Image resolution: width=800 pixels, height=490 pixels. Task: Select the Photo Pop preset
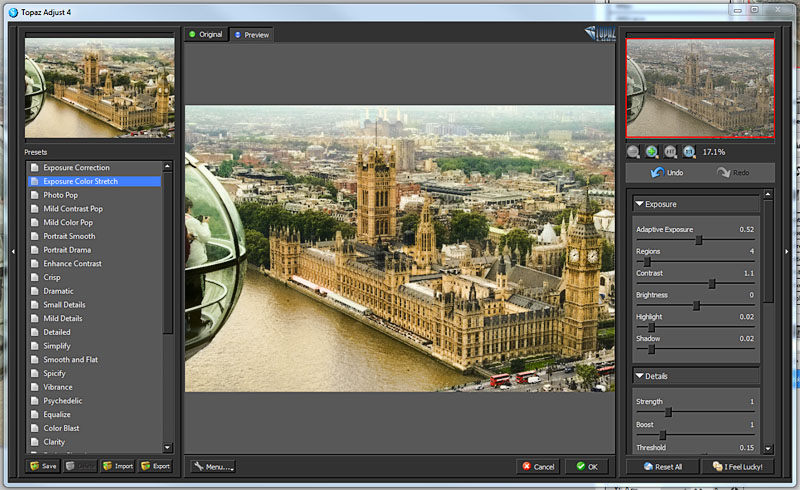[x=60, y=195]
